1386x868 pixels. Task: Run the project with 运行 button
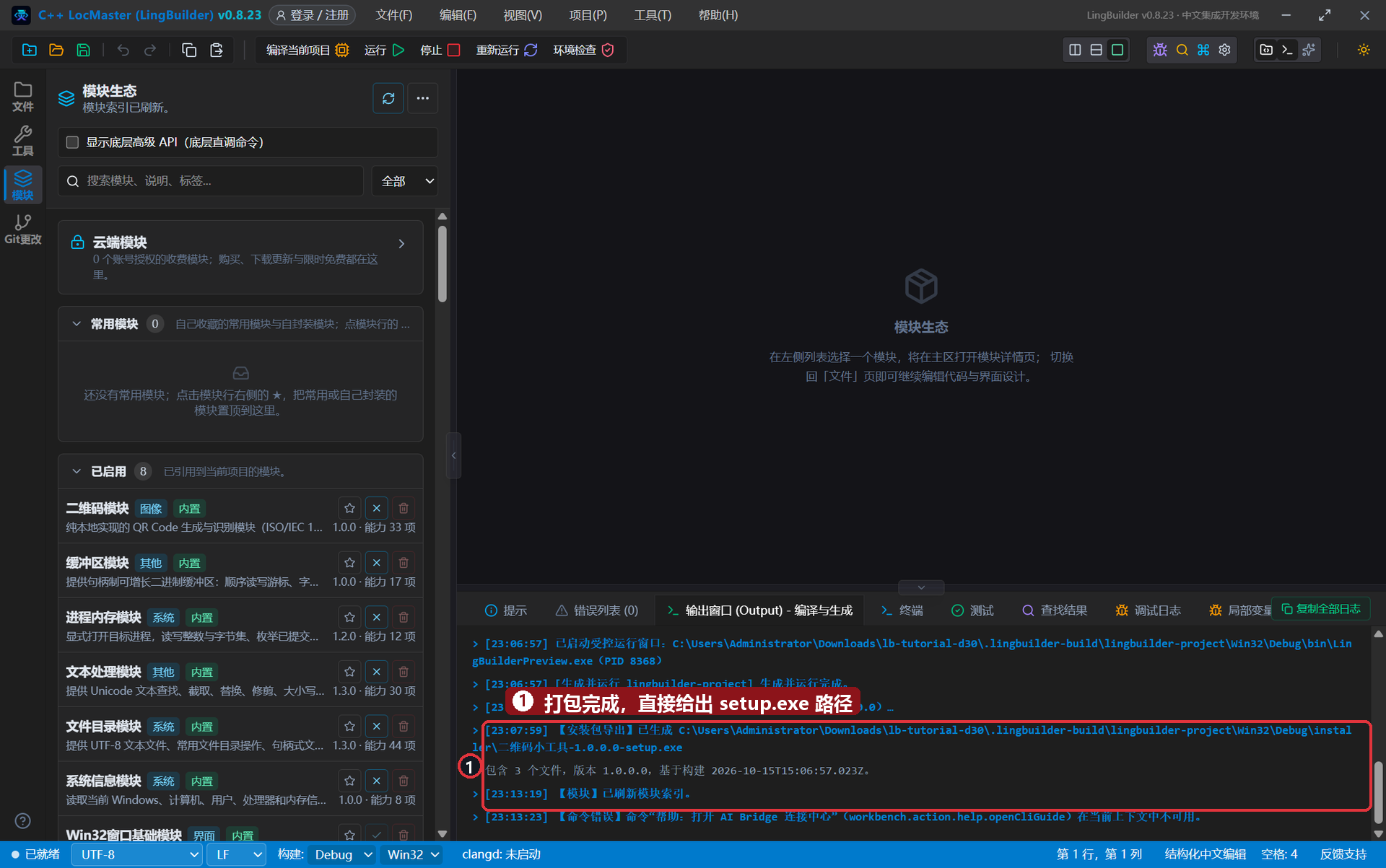click(x=384, y=50)
